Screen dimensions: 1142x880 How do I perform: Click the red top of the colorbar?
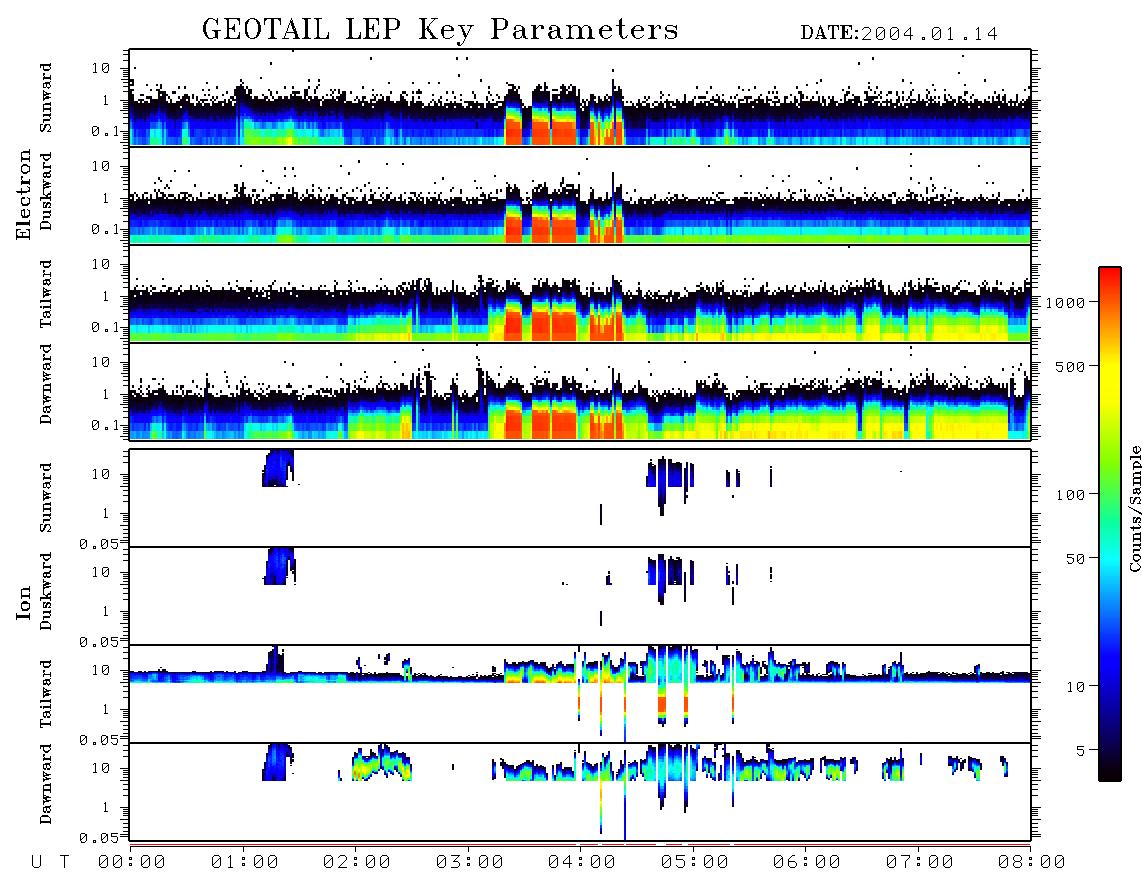tap(1110, 277)
